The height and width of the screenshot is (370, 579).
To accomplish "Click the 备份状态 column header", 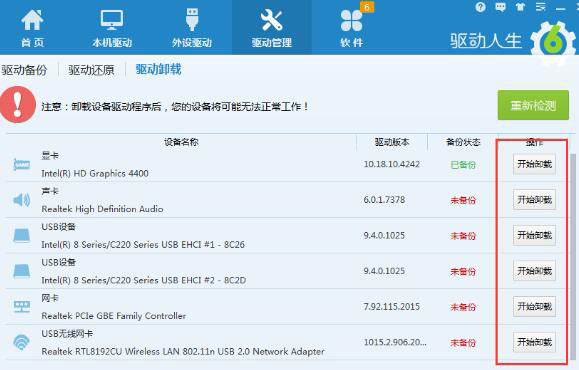I will coord(463,142).
